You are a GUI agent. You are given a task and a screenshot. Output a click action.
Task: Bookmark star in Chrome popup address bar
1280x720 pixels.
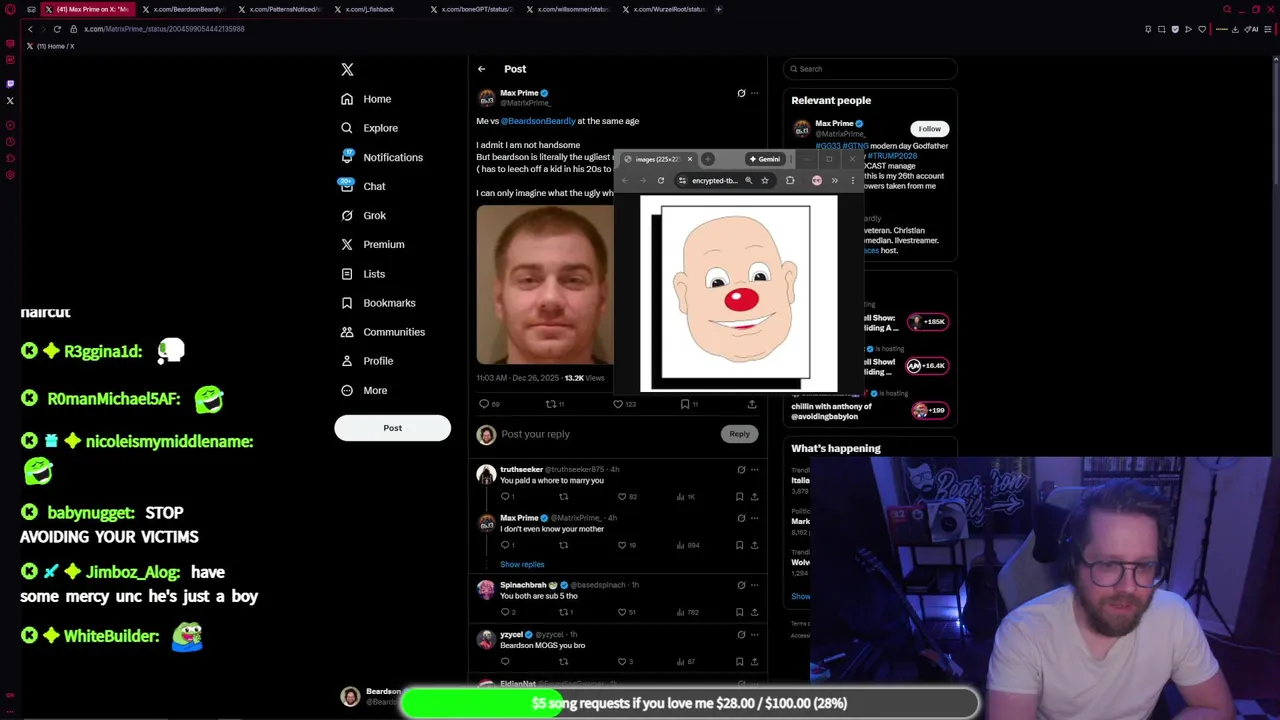pyautogui.click(x=764, y=181)
